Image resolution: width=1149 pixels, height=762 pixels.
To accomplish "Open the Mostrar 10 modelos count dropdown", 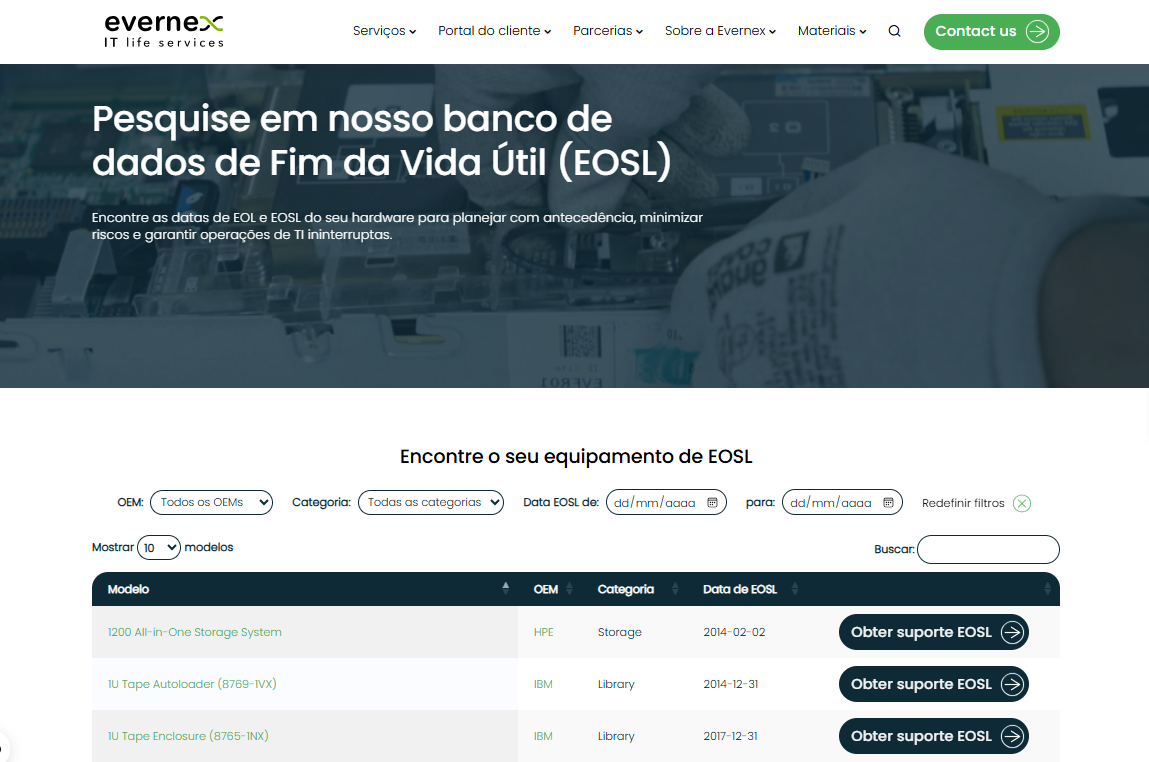I will coord(158,548).
